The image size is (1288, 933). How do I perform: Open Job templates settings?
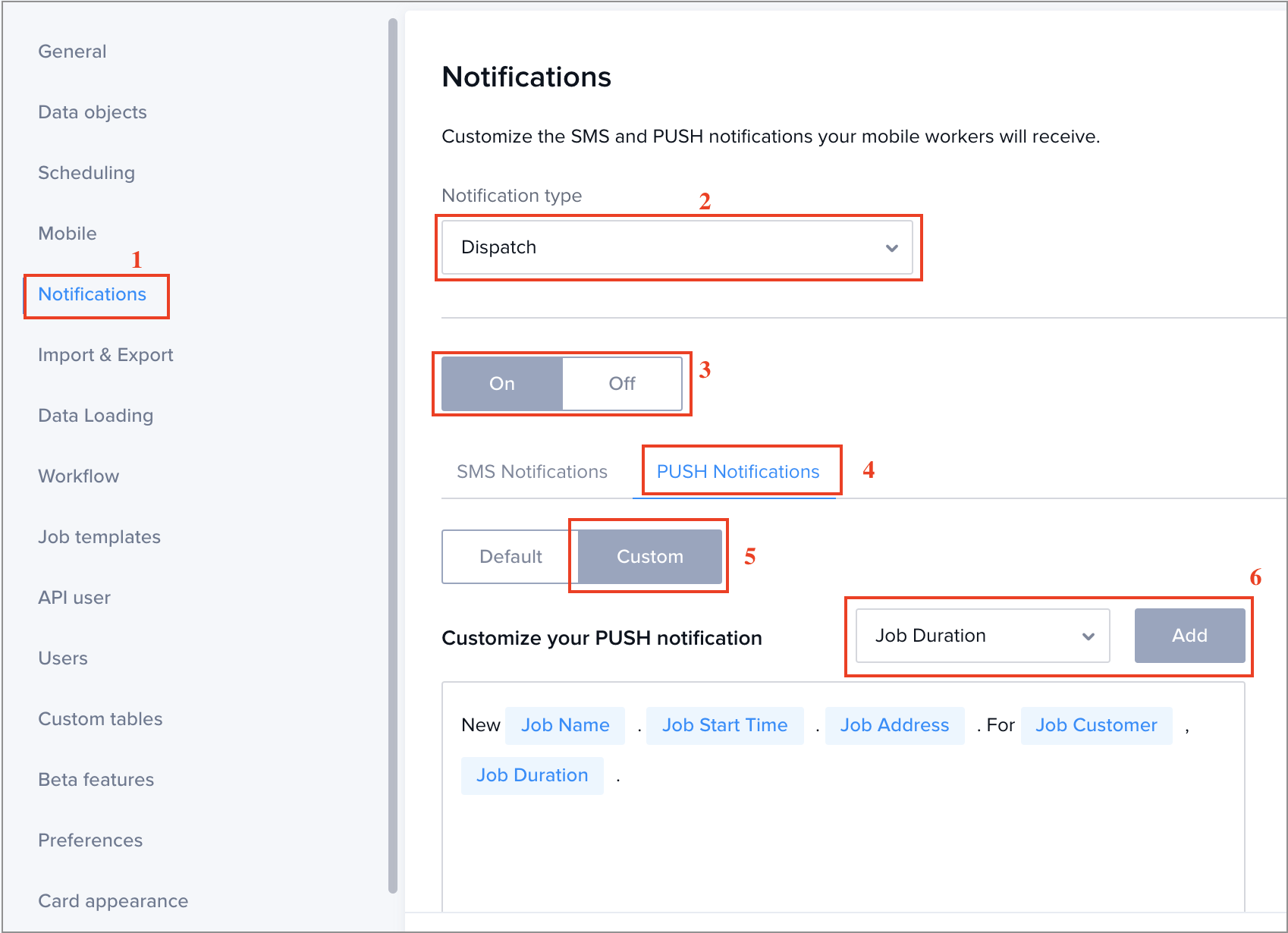[99, 536]
